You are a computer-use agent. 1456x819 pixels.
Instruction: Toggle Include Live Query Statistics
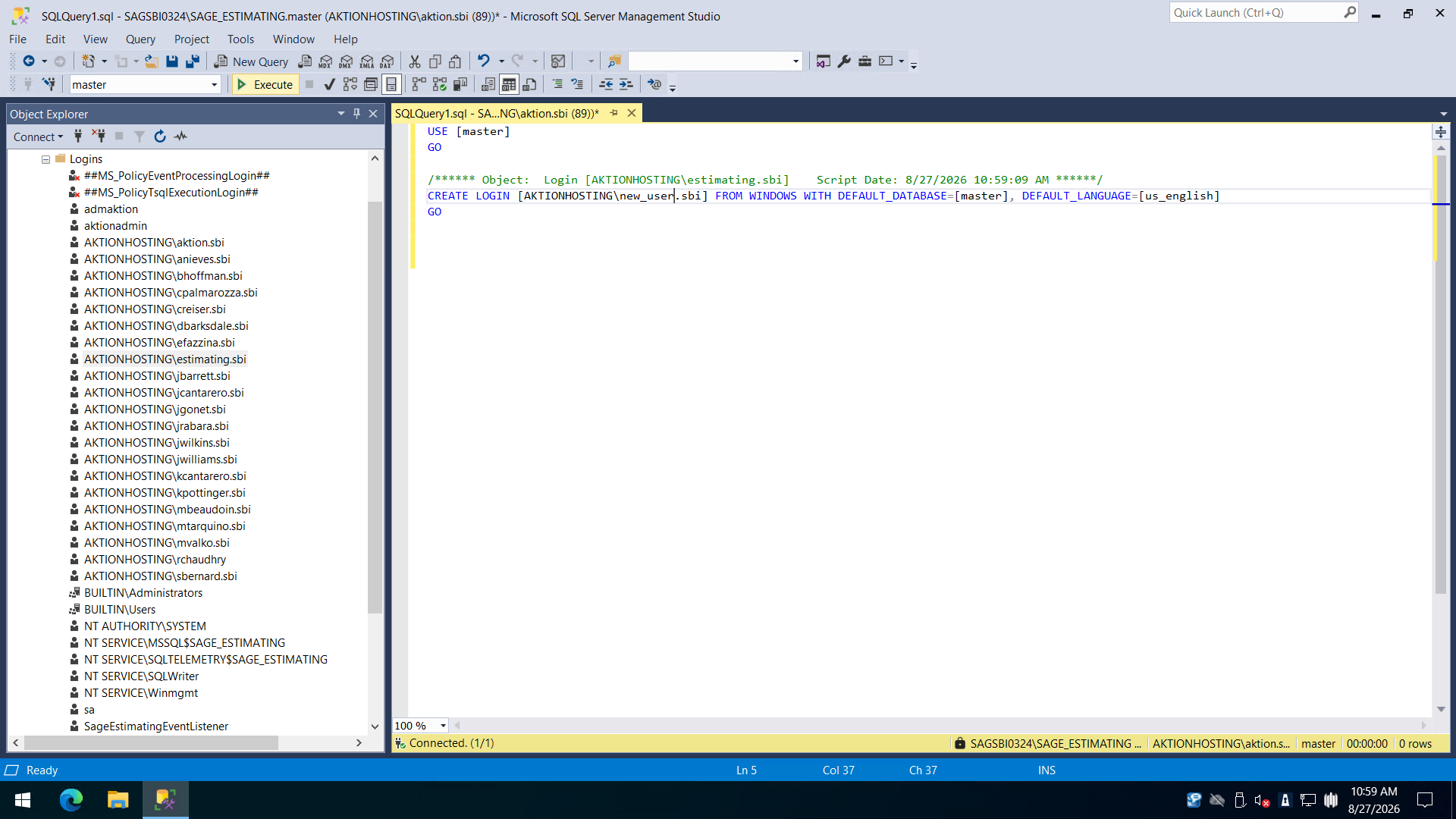tap(440, 84)
